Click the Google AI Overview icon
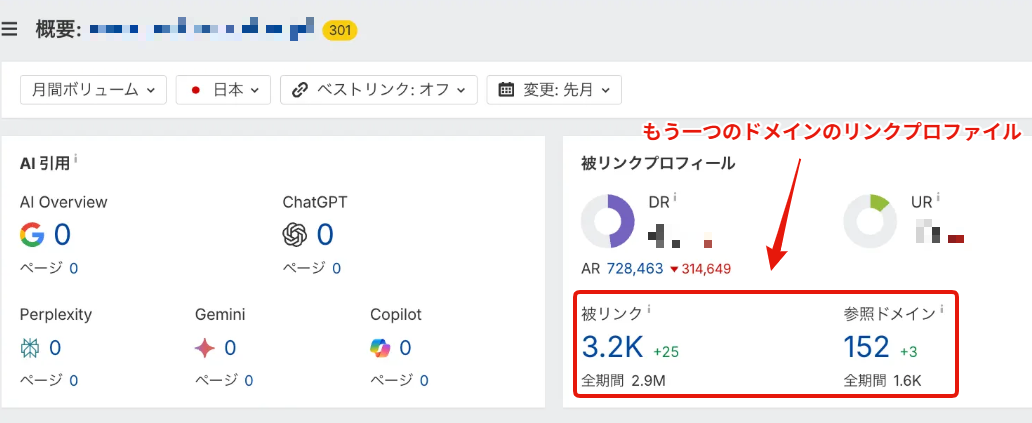 click(32, 235)
